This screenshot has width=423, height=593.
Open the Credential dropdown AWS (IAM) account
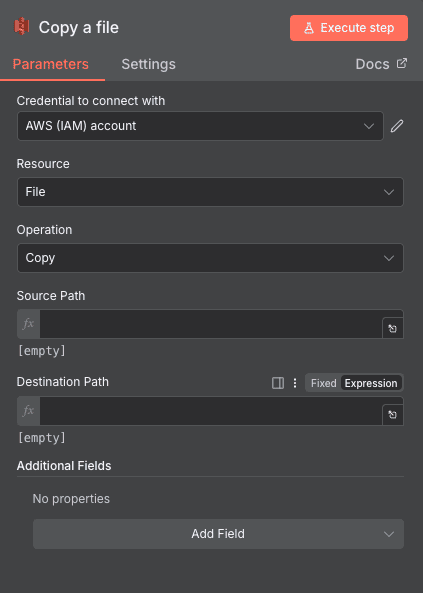pyautogui.click(x=200, y=126)
